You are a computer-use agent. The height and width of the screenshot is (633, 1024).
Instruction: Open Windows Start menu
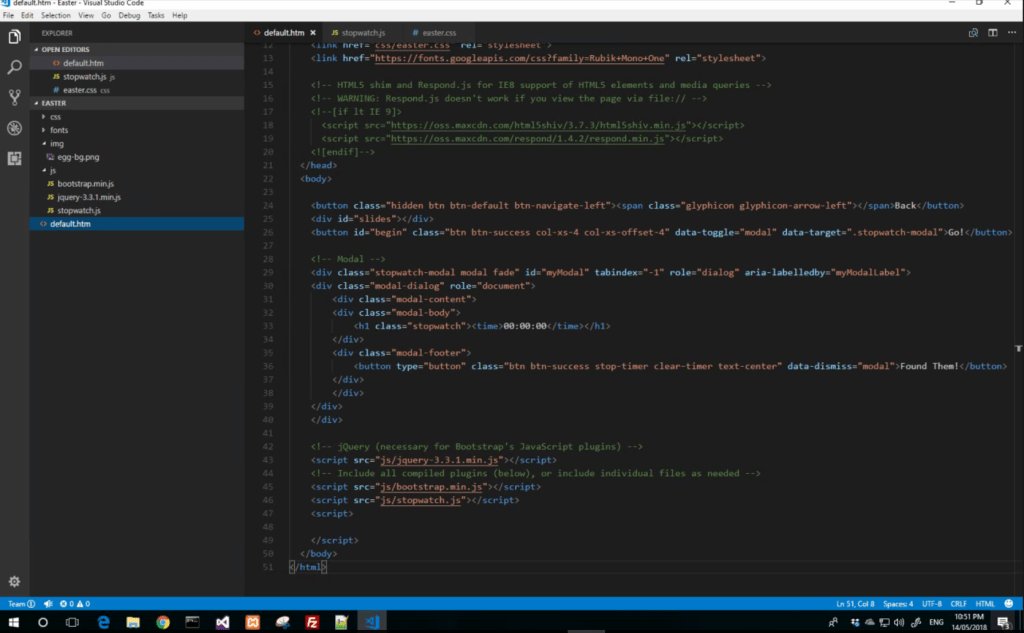pos(13,622)
